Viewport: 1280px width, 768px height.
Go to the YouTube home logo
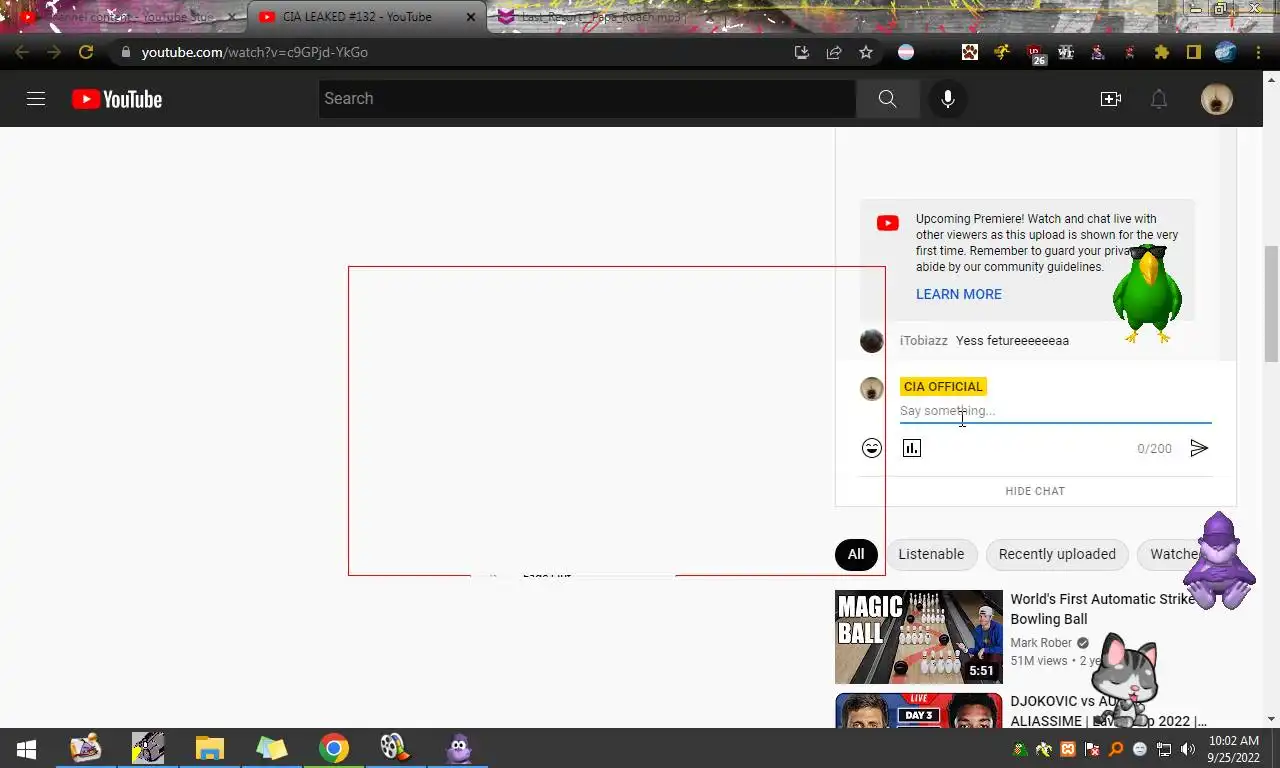(117, 99)
